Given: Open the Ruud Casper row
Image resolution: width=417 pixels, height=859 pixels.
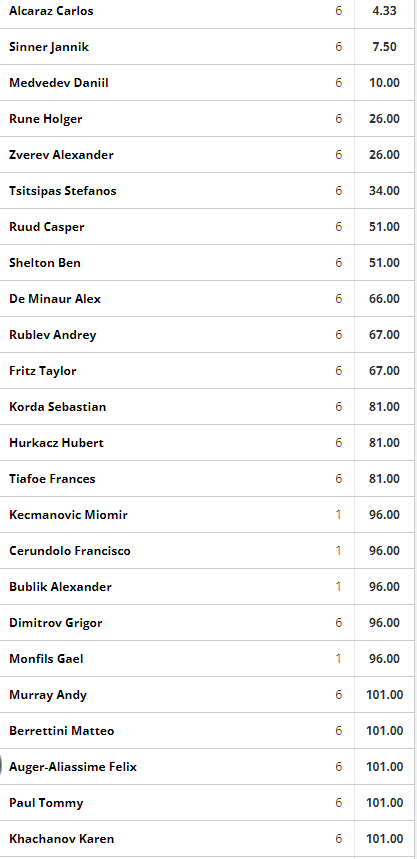Looking at the screenshot, I should click(x=207, y=227).
